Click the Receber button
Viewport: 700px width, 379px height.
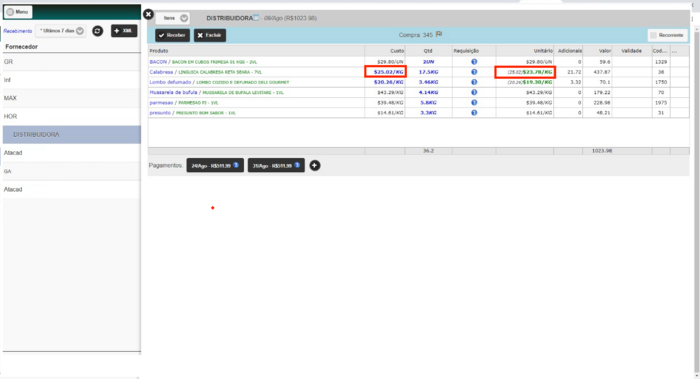[172, 35]
